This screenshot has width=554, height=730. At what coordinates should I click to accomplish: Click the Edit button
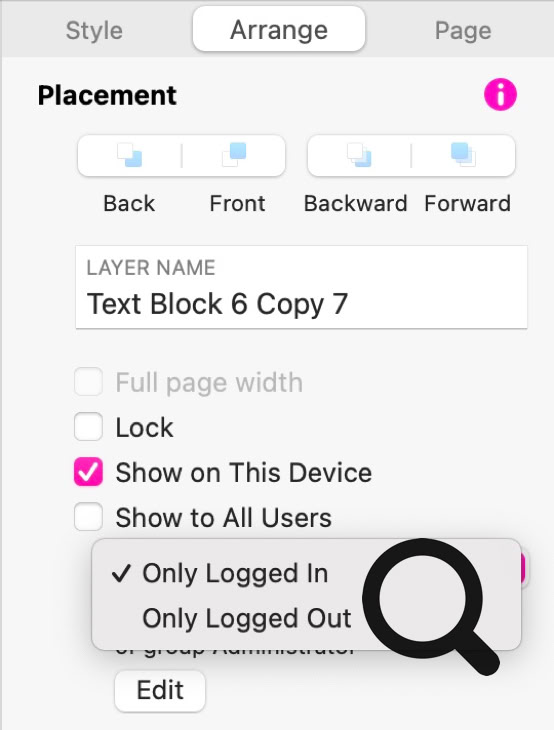pyautogui.click(x=160, y=690)
